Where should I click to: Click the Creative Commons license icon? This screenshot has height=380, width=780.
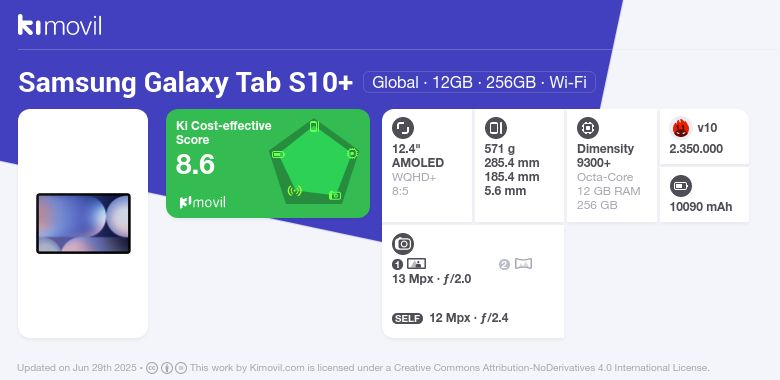click(x=152, y=368)
